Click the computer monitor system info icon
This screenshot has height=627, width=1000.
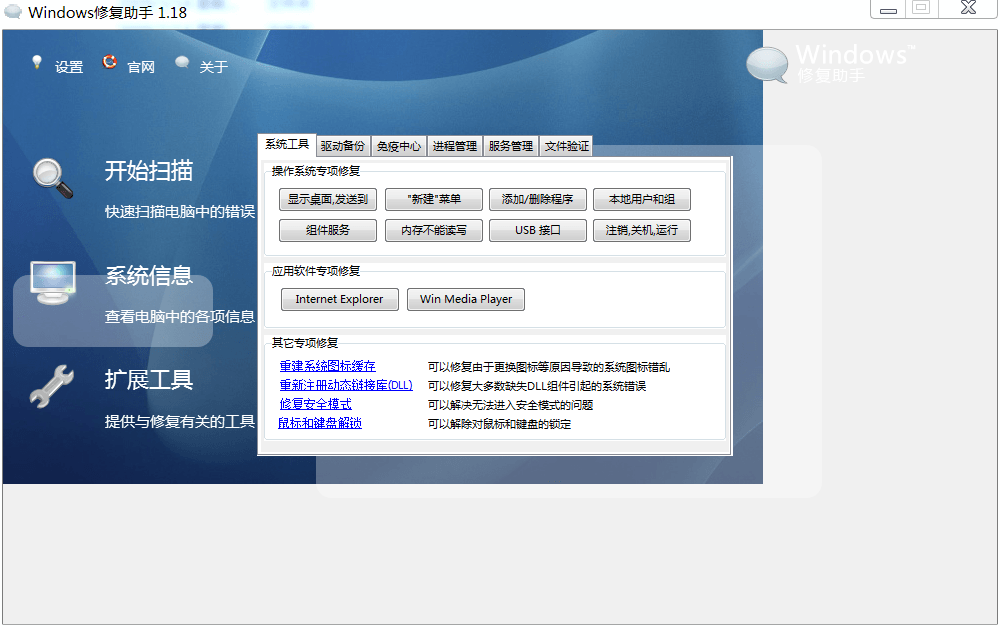coord(52,283)
